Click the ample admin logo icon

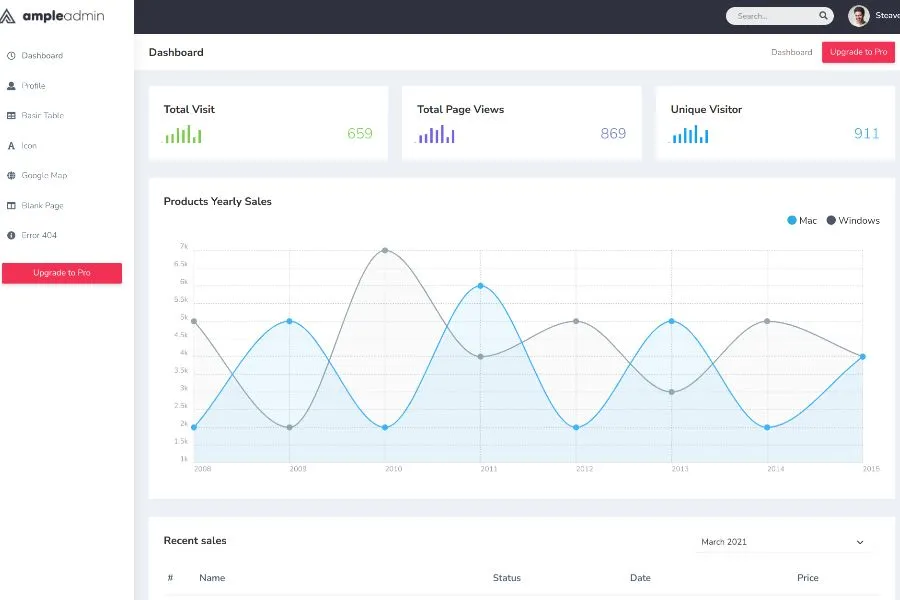[x=10, y=16]
